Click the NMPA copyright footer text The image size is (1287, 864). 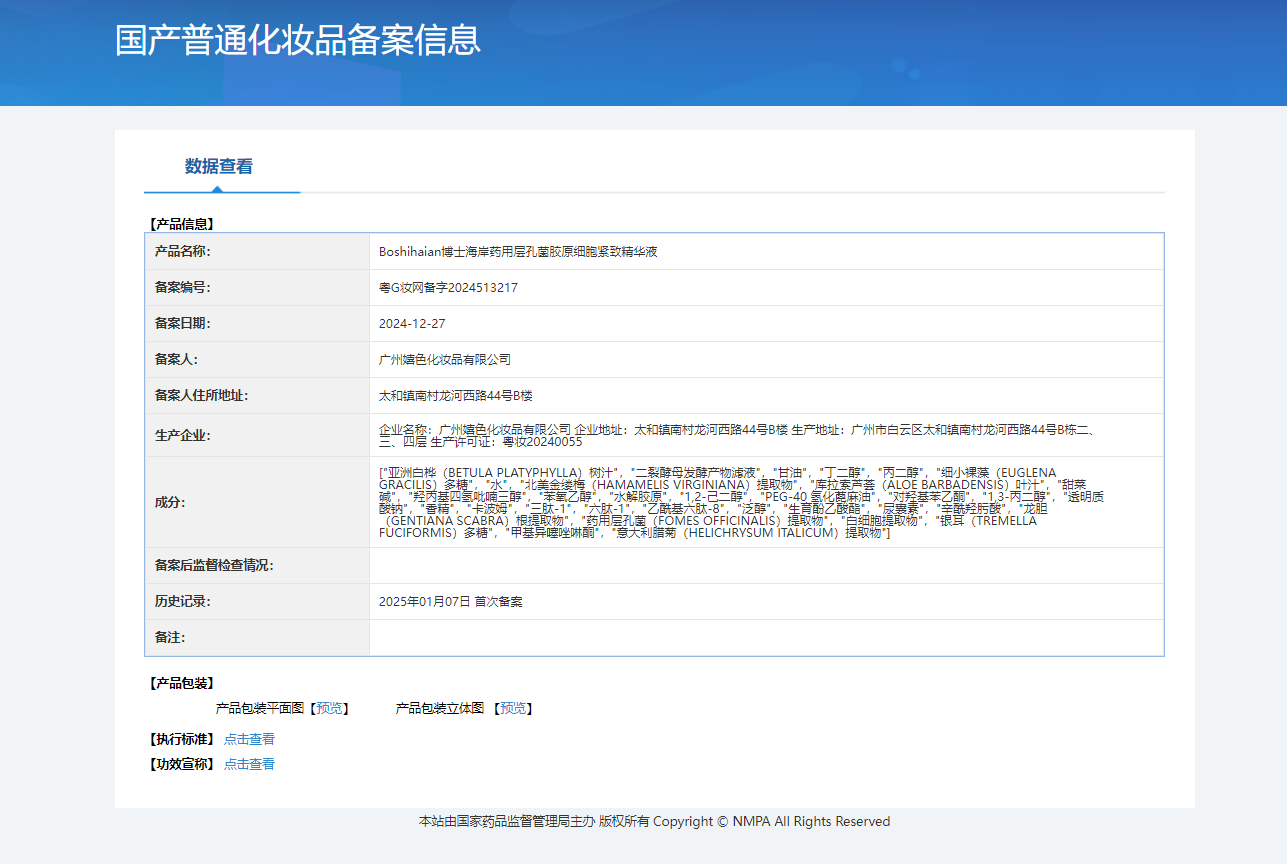click(654, 822)
